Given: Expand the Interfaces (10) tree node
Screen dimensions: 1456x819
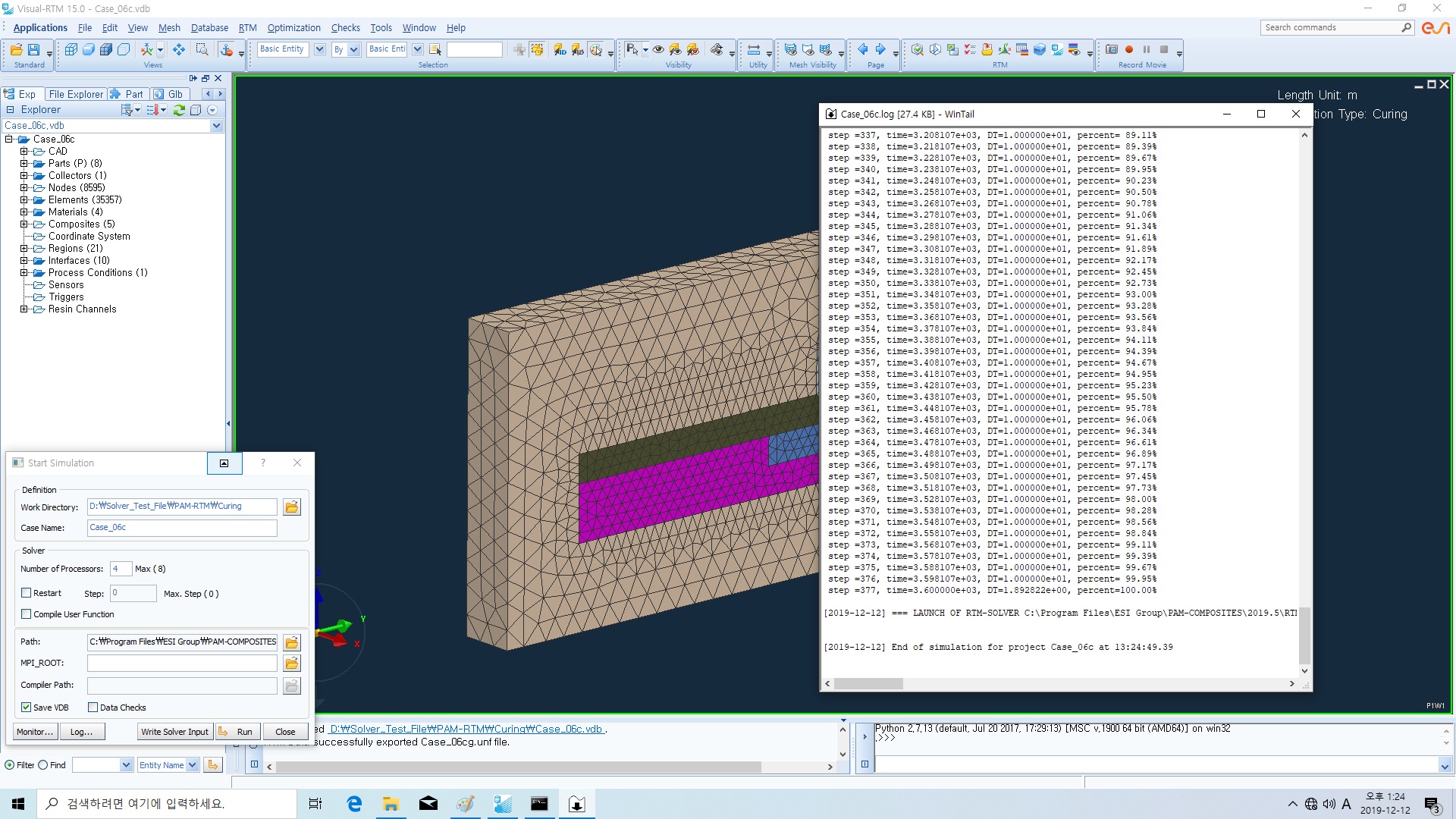Looking at the screenshot, I should point(22,260).
